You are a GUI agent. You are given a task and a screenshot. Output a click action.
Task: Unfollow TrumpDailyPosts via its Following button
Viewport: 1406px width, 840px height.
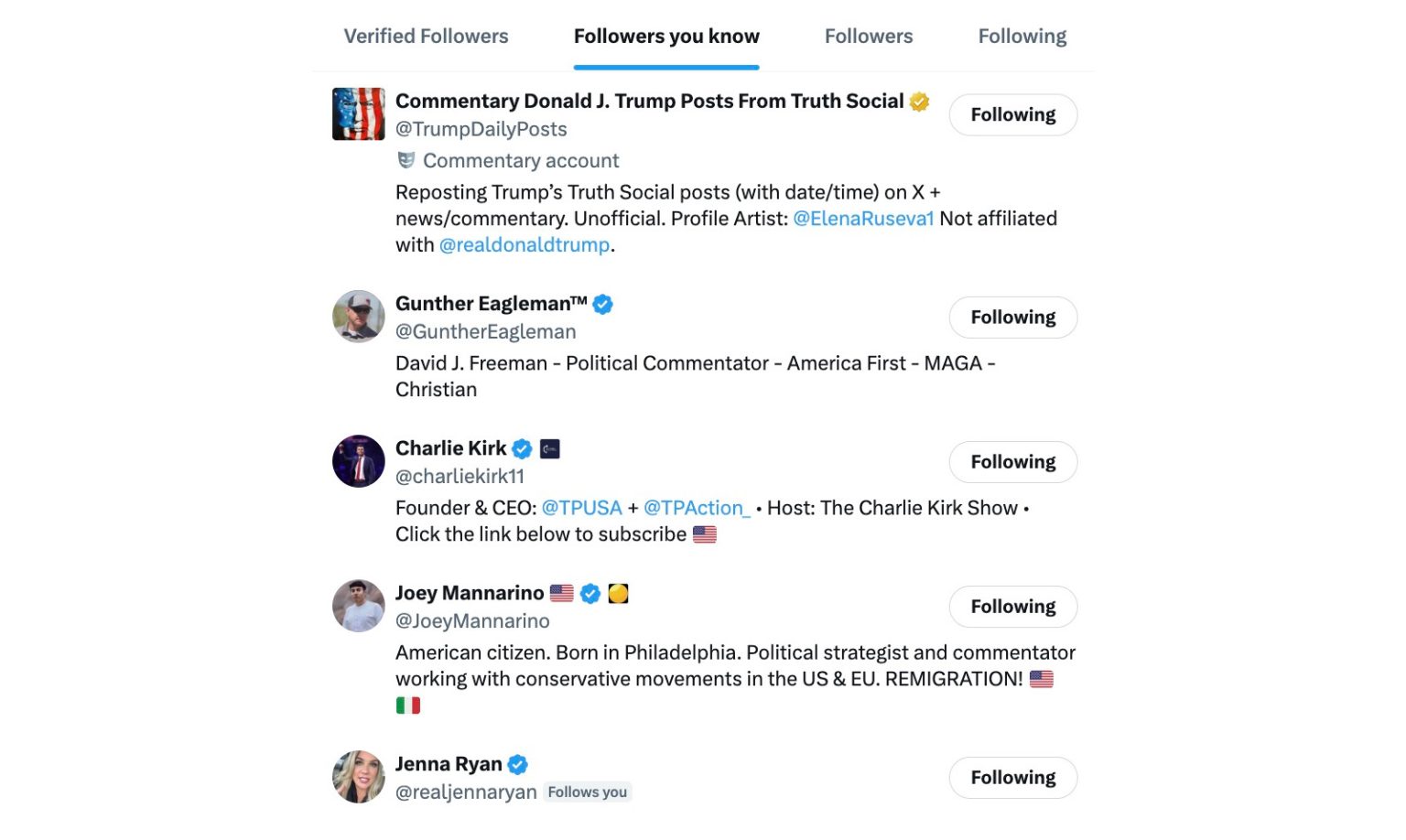click(1012, 115)
